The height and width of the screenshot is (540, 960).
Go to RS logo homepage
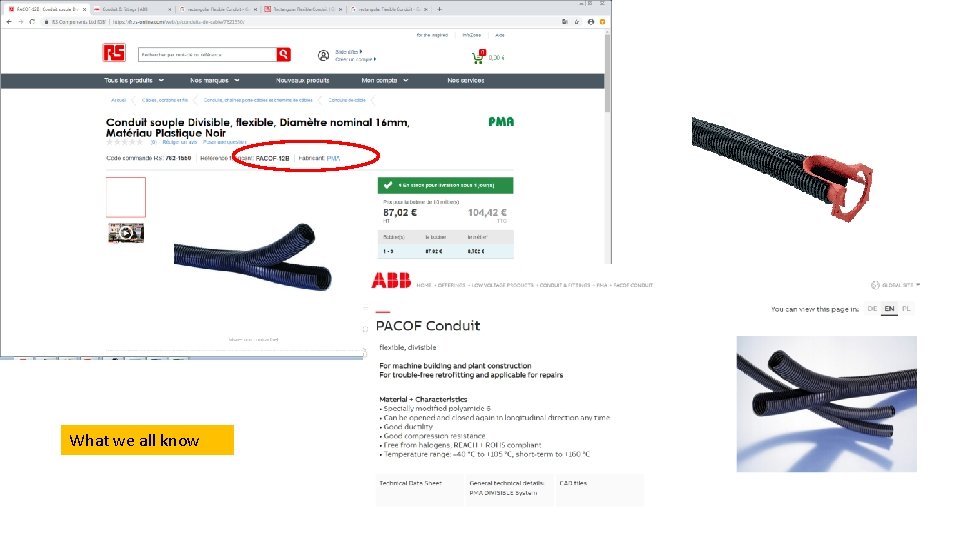pos(114,53)
